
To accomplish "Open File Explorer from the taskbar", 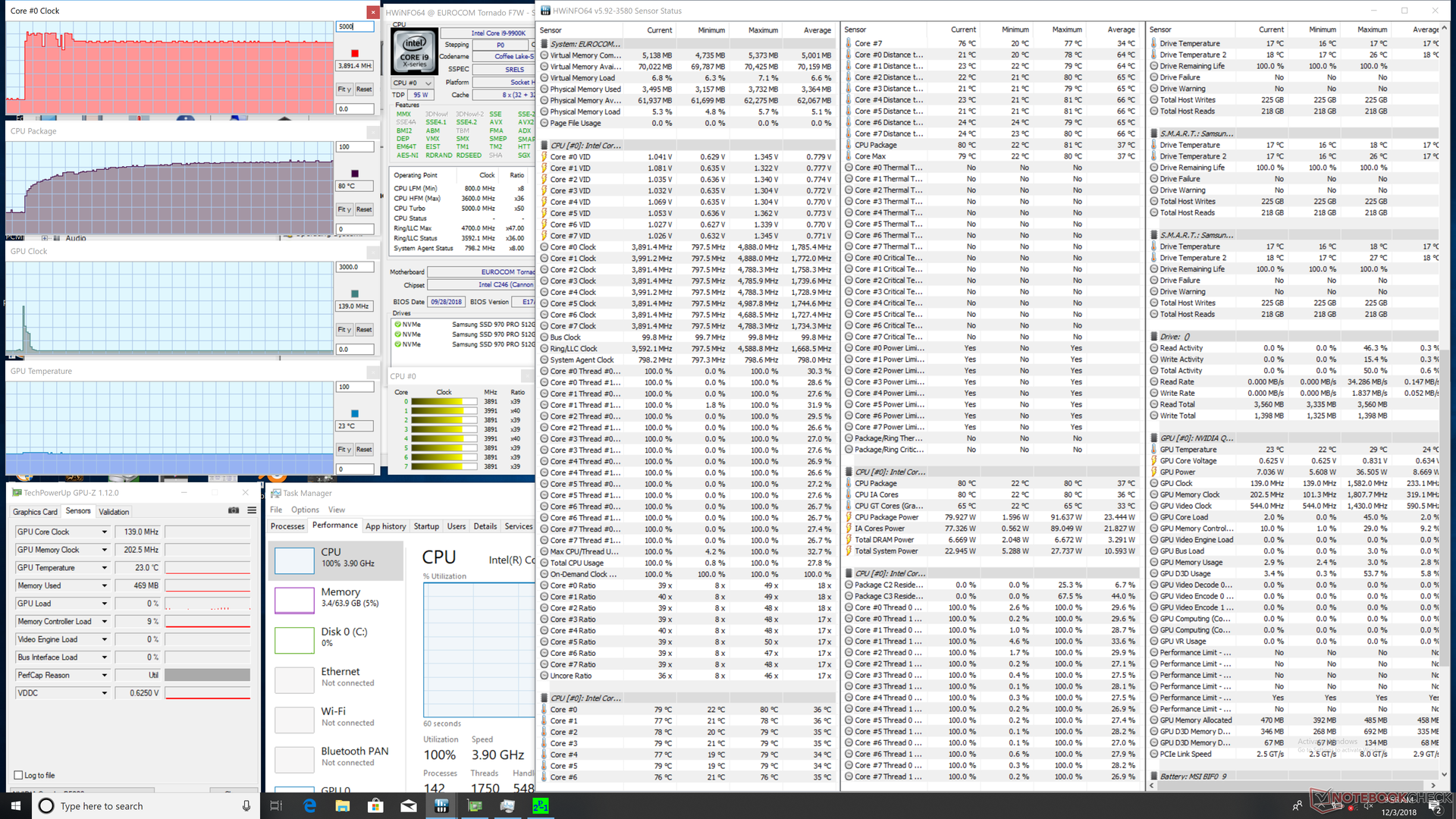I will pos(342,806).
